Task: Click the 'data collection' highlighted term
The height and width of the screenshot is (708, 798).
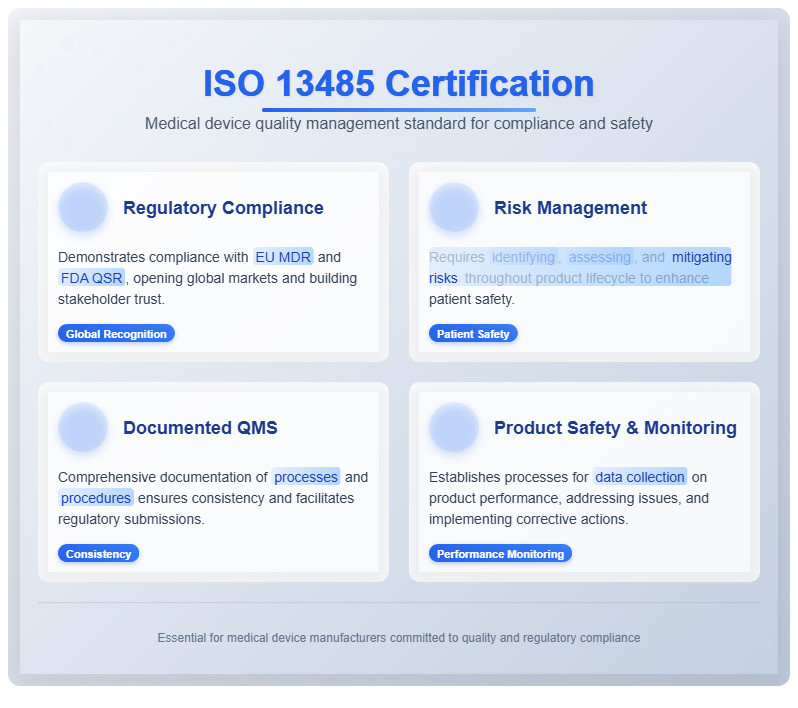Action: coord(640,477)
